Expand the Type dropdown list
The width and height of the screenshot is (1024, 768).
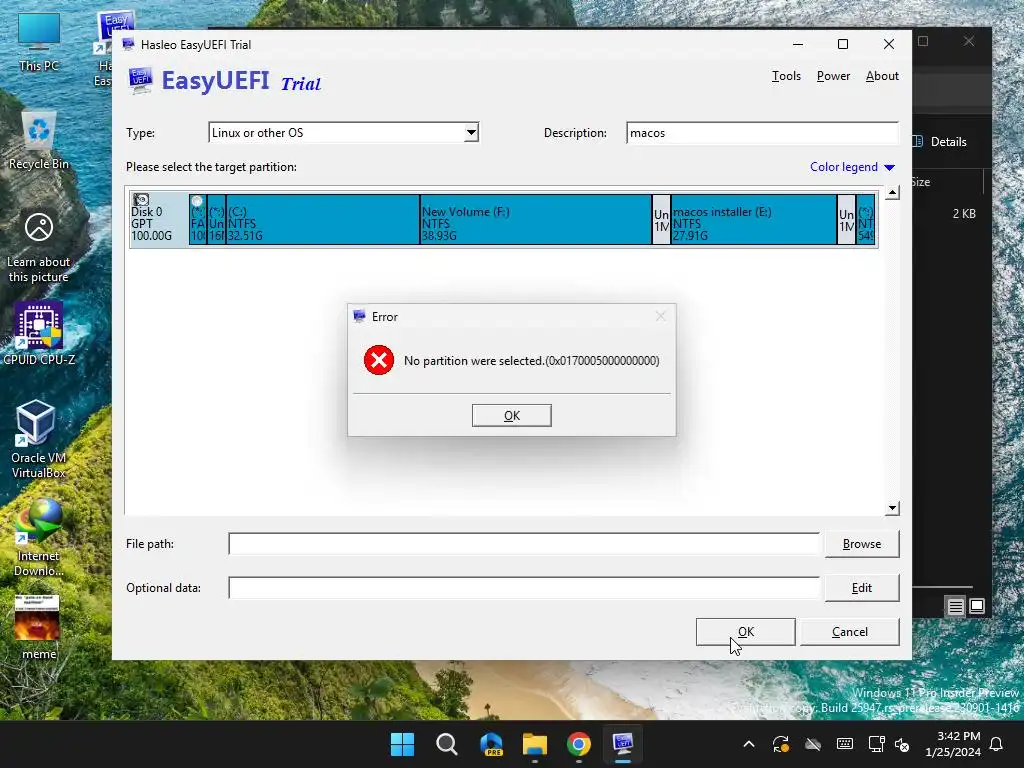pyautogui.click(x=471, y=133)
